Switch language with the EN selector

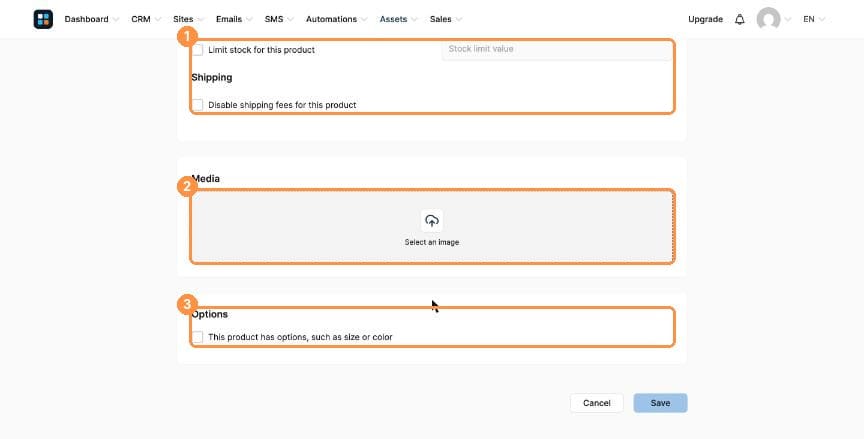pyautogui.click(x=814, y=19)
